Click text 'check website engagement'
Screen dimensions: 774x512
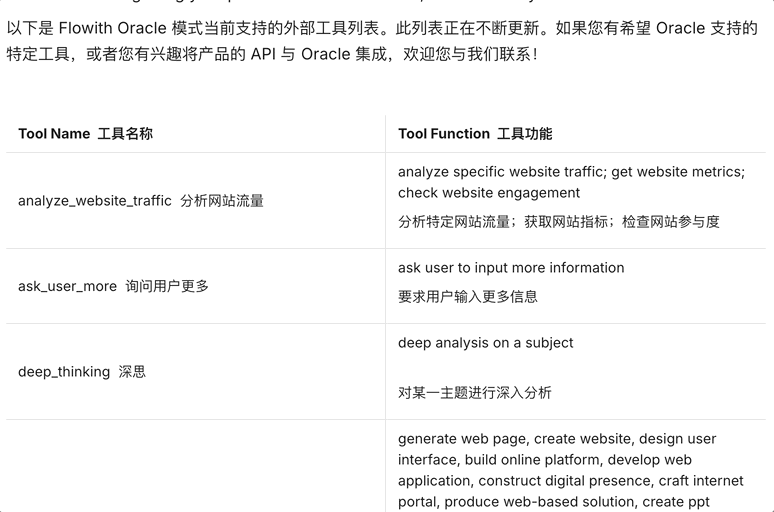(489, 193)
